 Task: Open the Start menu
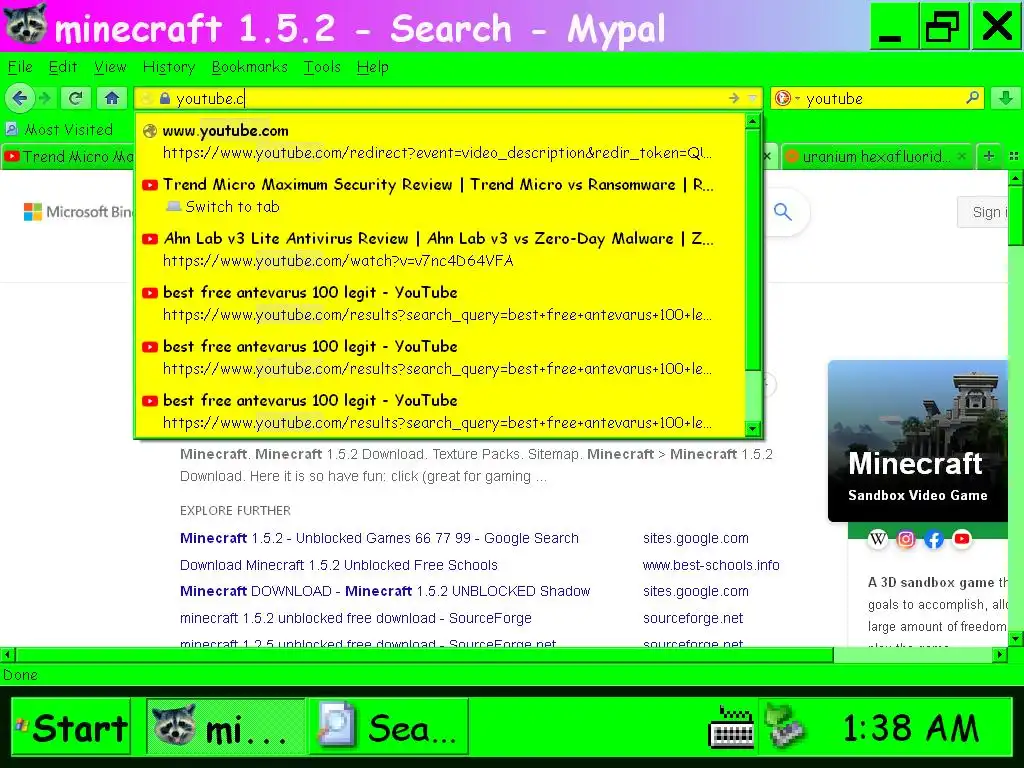click(71, 727)
